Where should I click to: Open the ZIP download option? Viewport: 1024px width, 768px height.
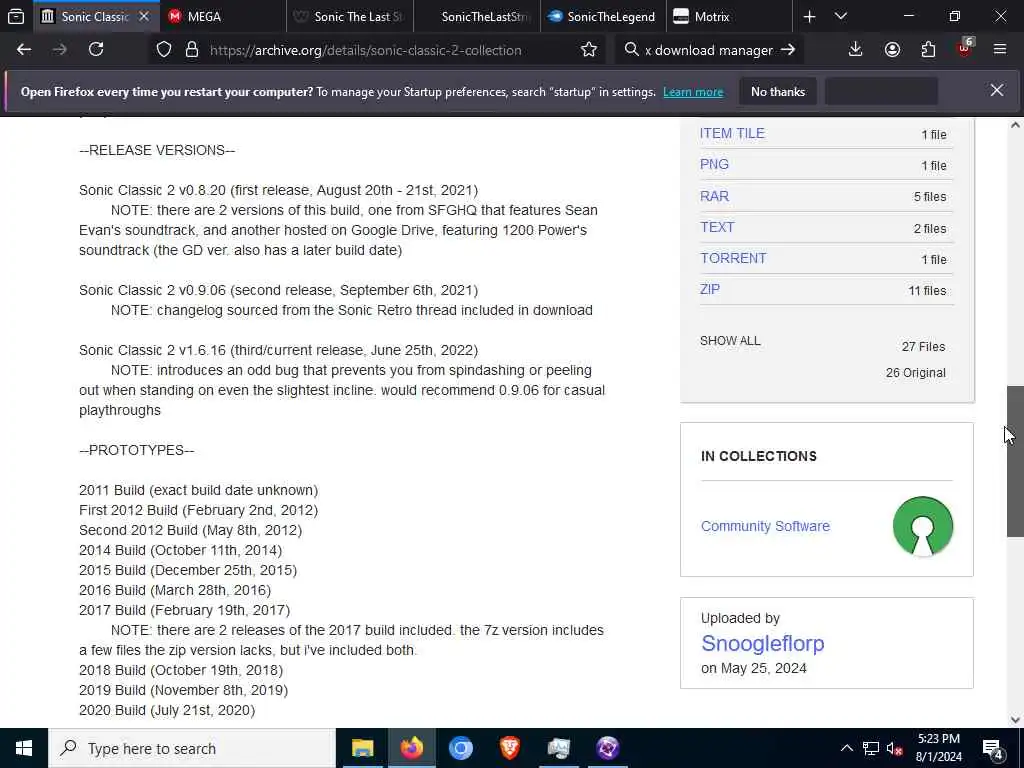[x=710, y=289]
